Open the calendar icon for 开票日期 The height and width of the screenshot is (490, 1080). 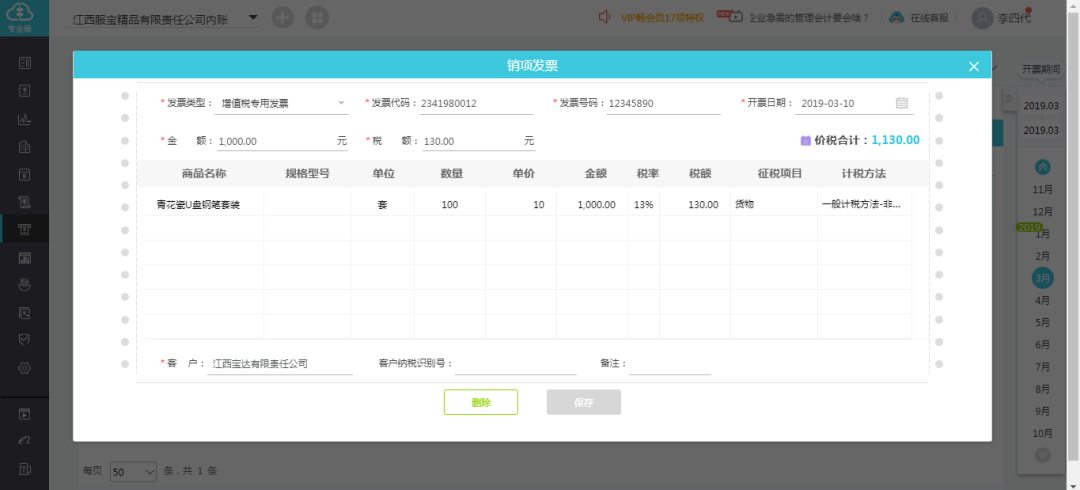click(x=902, y=103)
